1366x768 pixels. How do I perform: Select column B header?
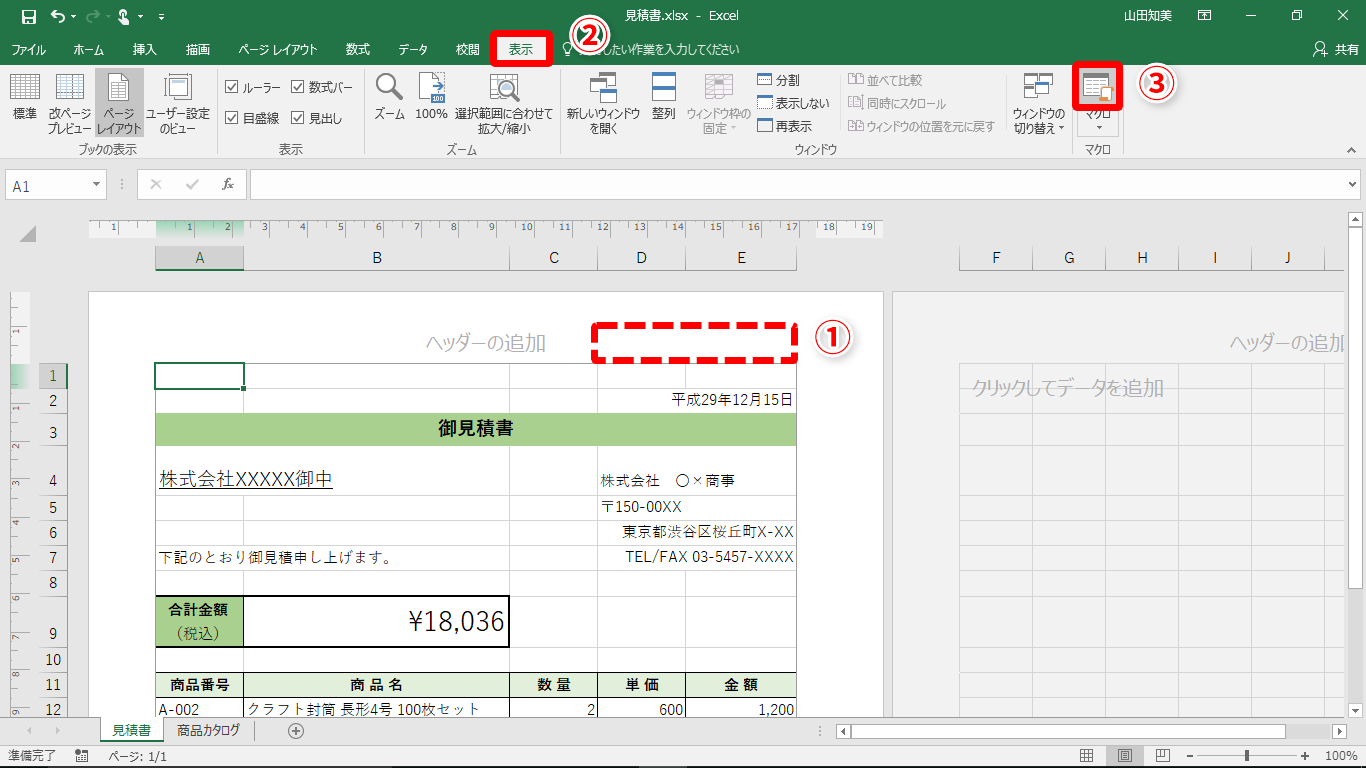coord(377,258)
